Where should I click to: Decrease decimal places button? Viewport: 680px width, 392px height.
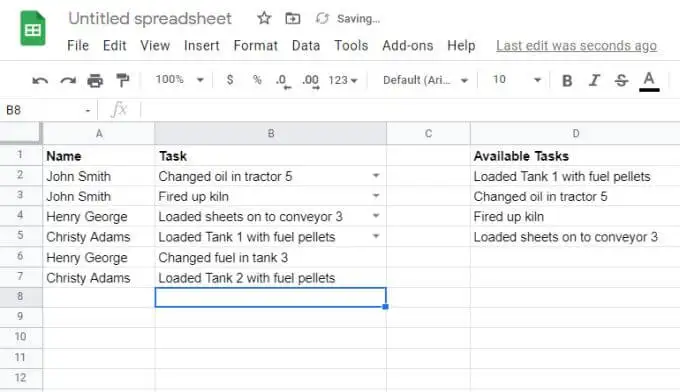[283, 81]
